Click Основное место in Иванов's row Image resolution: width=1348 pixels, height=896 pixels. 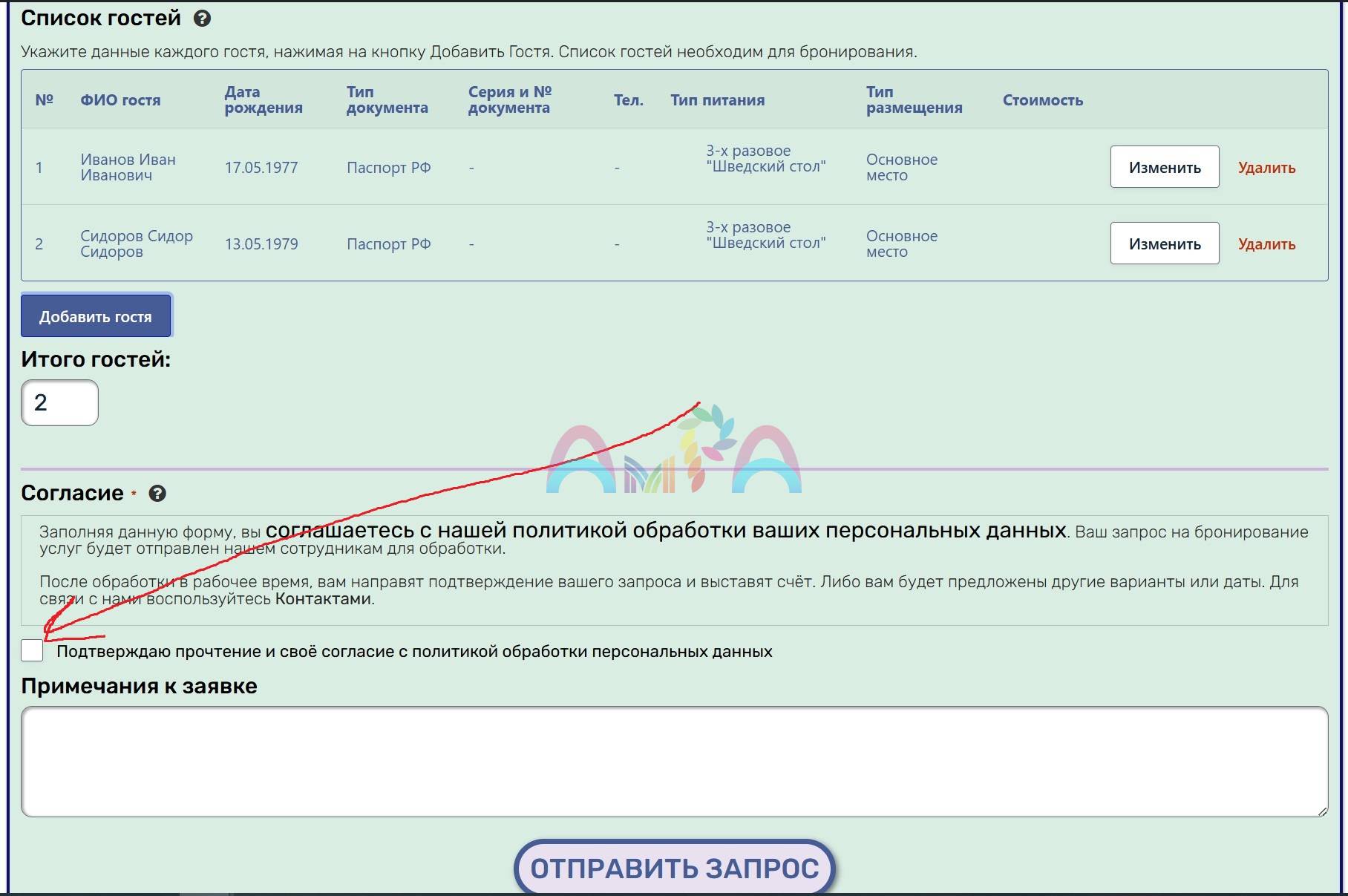pyautogui.click(x=901, y=167)
